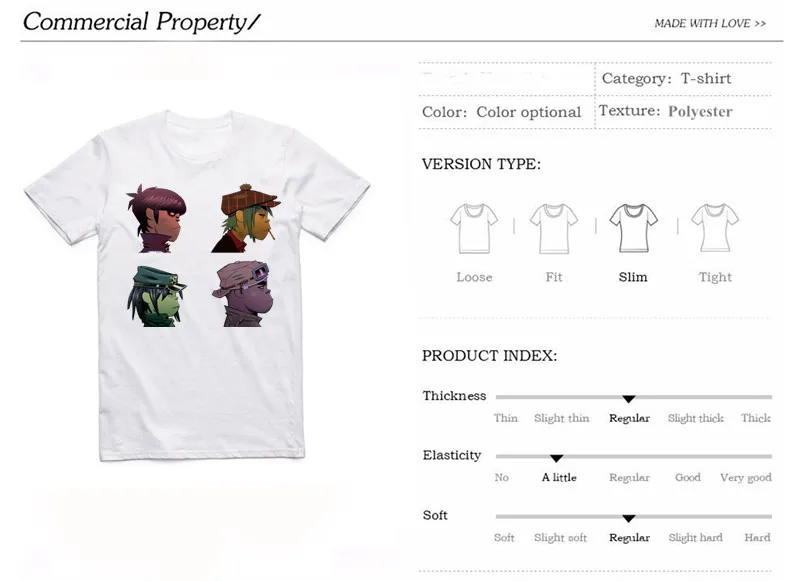This screenshot has height=581, width=800.
Task: Click the goggles-wearing purple character print
Action: coord(242,294)
